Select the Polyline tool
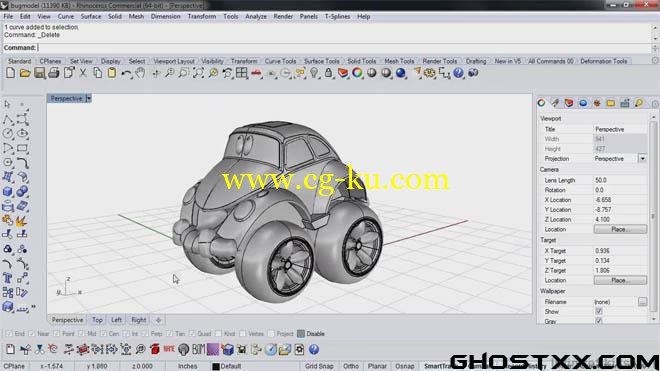The height and width of the screenshot is (371, 660). [8, 120]
